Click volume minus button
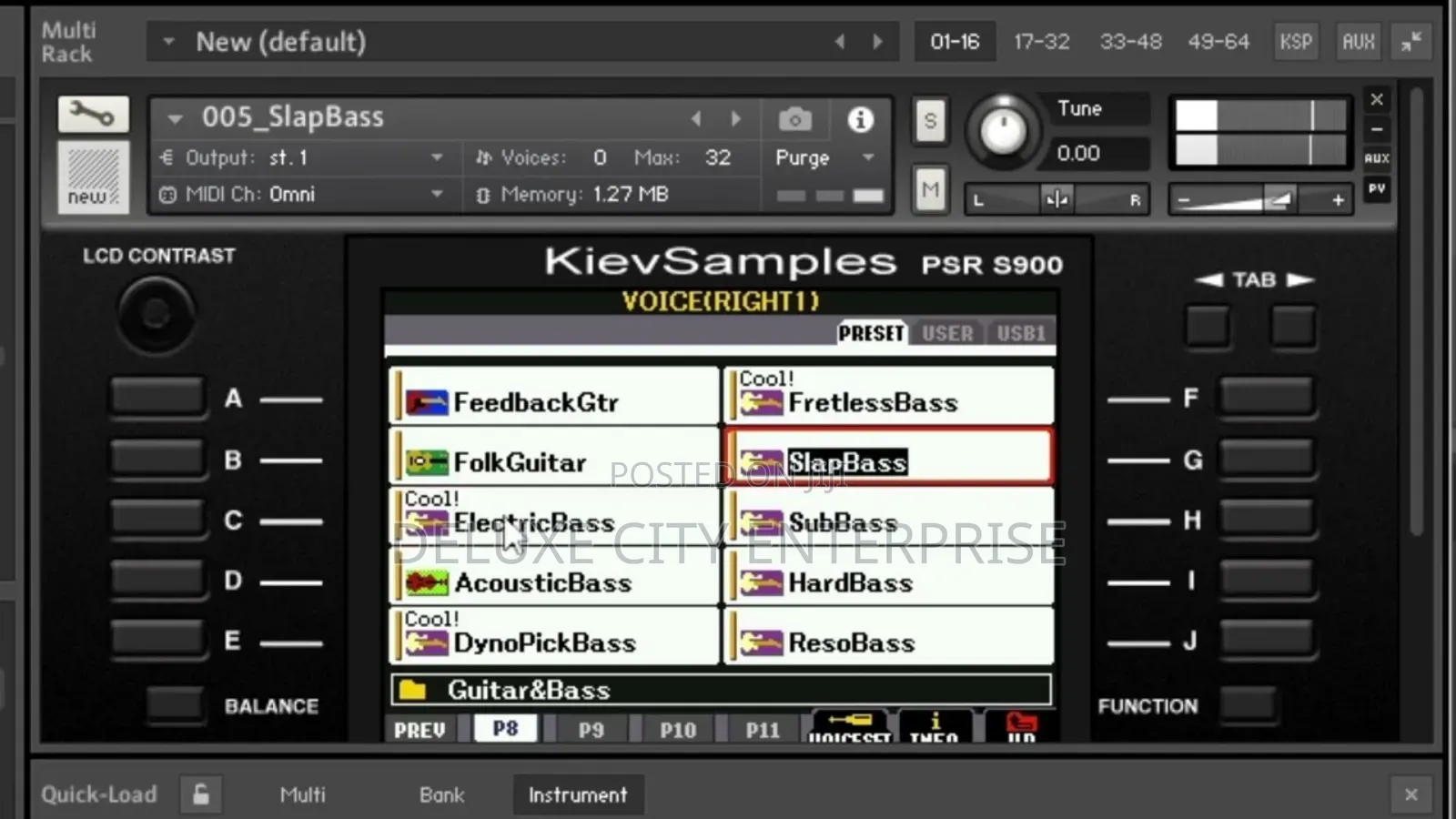1456x819 pixels. click(x=1183, y=200)
